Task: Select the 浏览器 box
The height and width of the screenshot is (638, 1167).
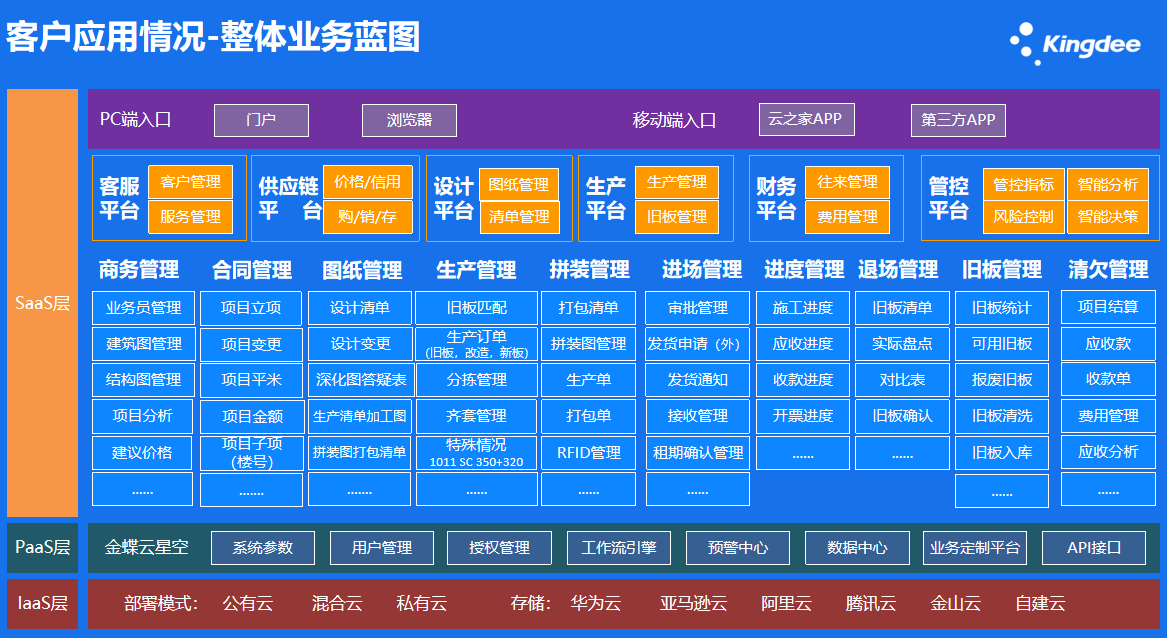Action: tap(409, 120)
